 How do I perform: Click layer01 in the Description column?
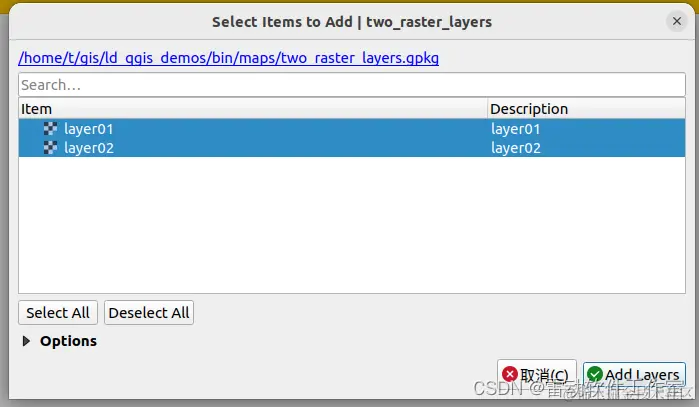516,129
